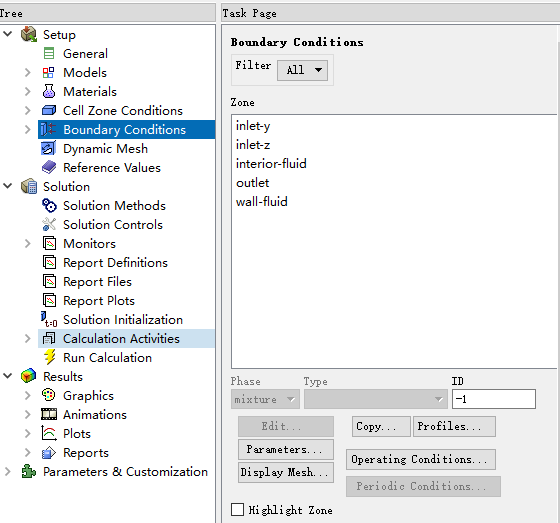
Task: Select interior-fluid zone in list
Action: 394,164
